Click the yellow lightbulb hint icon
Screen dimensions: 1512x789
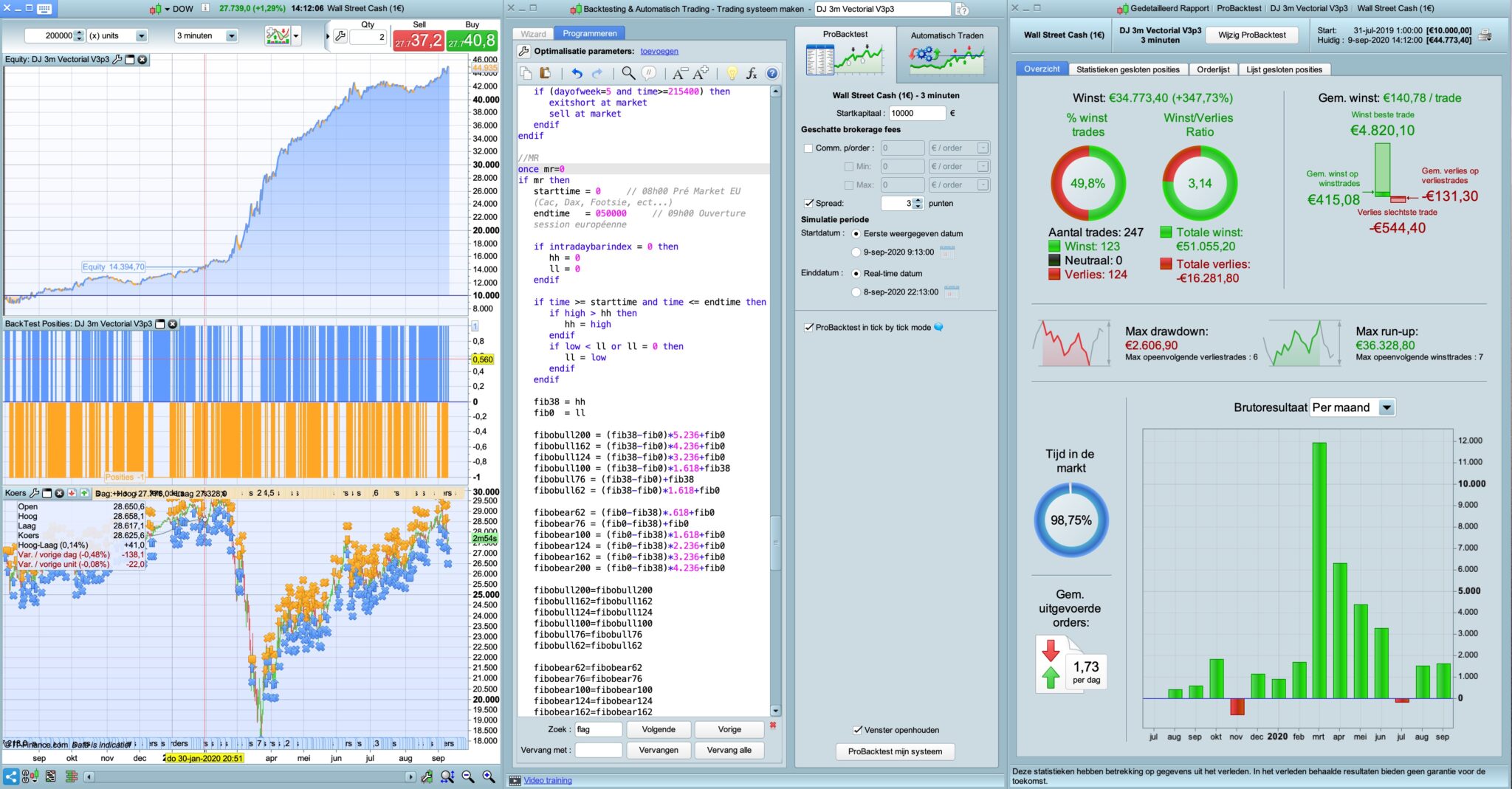[732, 73]
